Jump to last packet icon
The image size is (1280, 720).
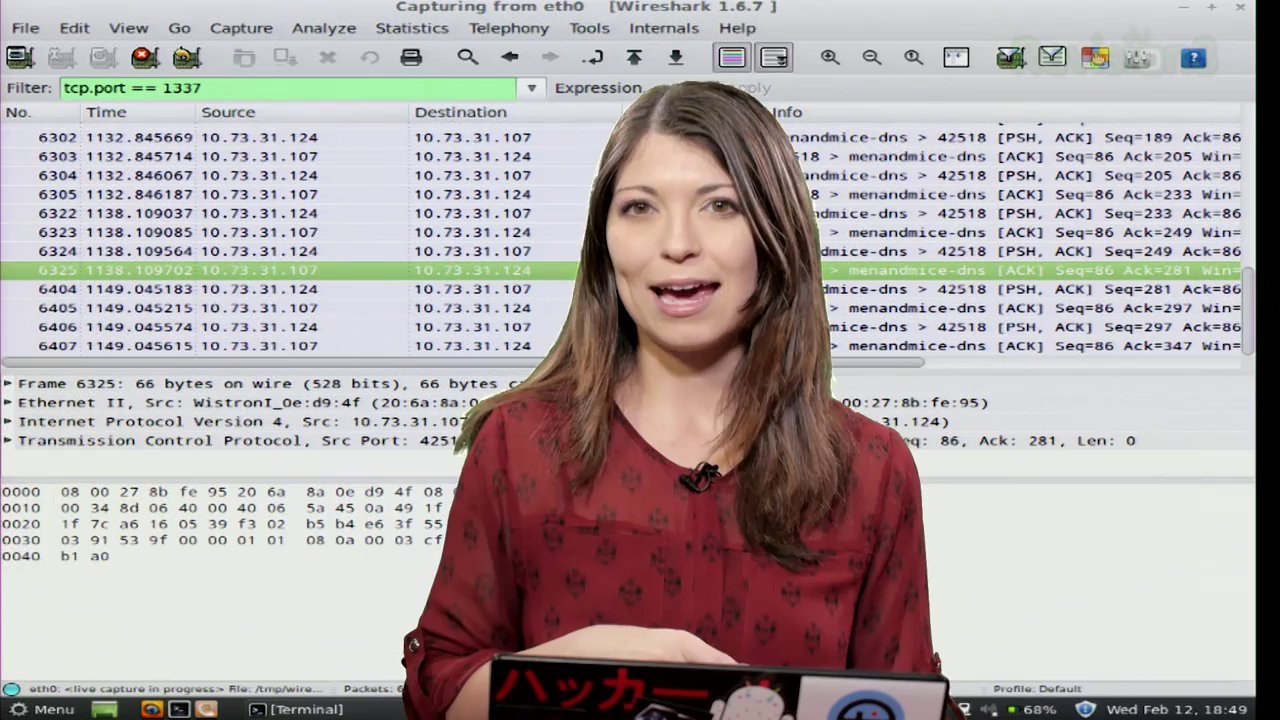(x=676, y=57)
